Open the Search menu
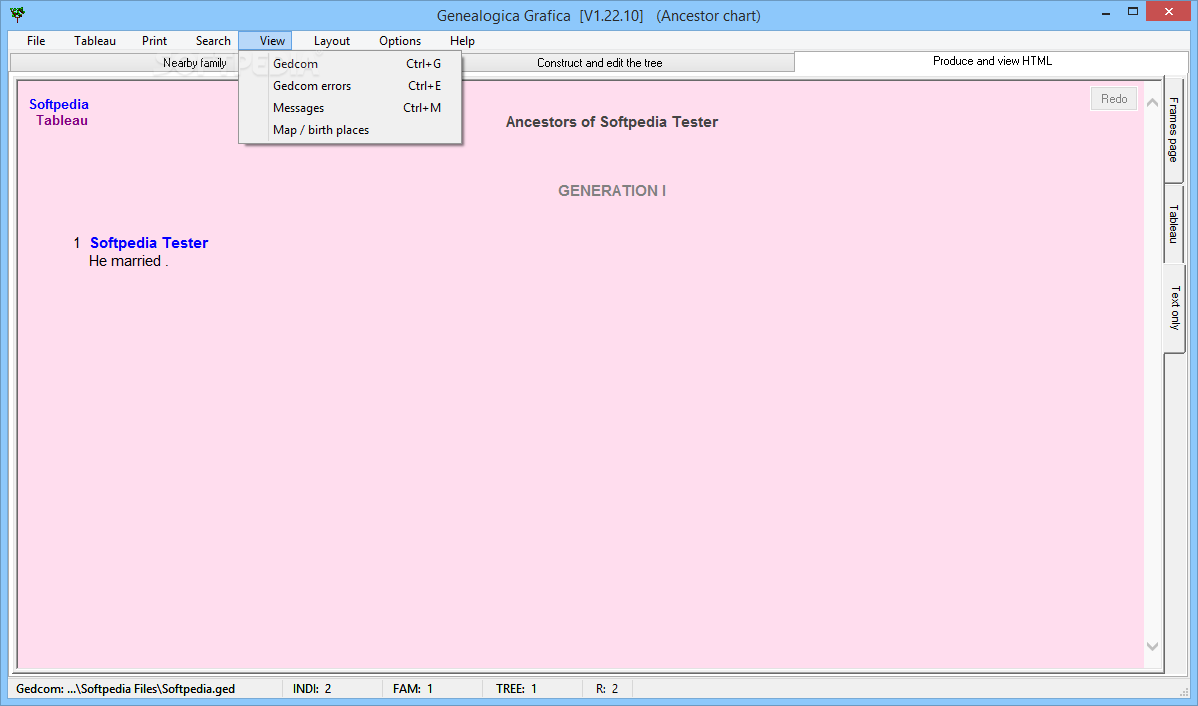 coord(213,41)
